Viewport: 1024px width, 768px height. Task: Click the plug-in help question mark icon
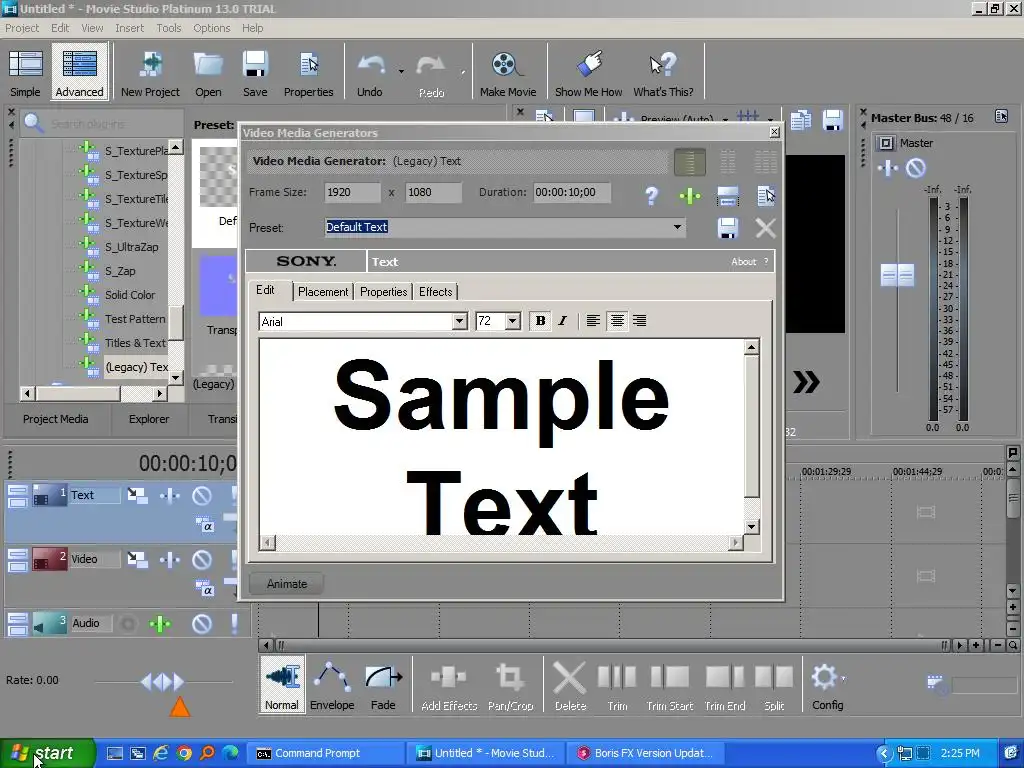point(651,195)
